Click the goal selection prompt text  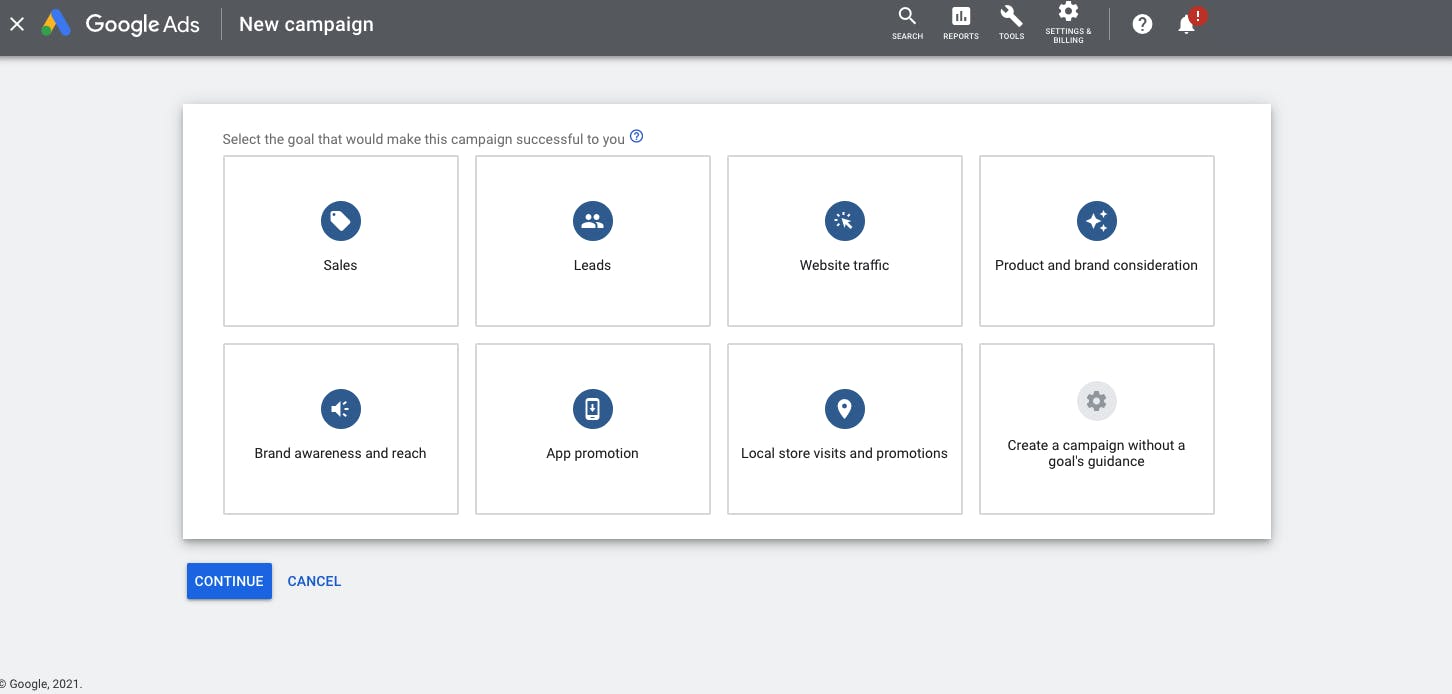423,139
